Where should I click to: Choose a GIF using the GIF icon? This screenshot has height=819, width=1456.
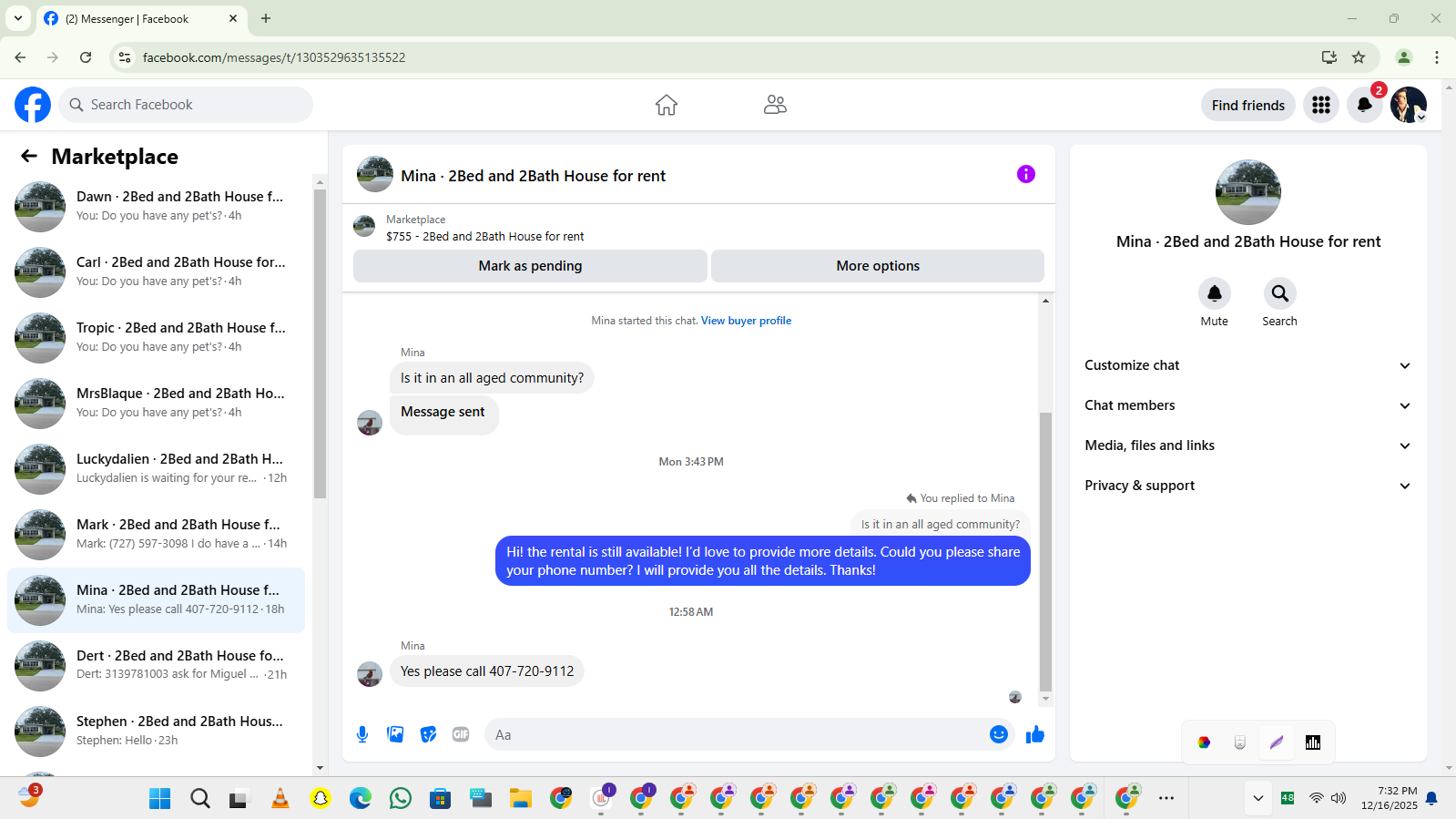[461, 734]
